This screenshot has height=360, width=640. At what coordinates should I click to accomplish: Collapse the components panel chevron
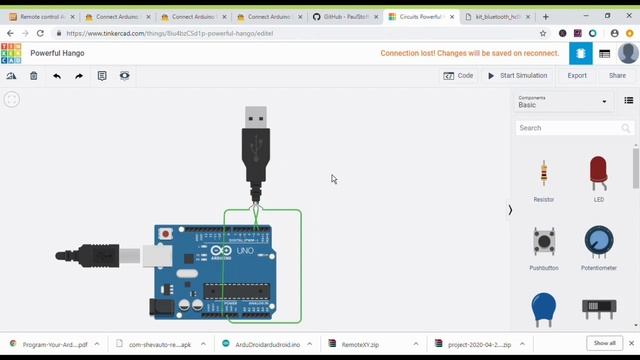click(510, 210)
